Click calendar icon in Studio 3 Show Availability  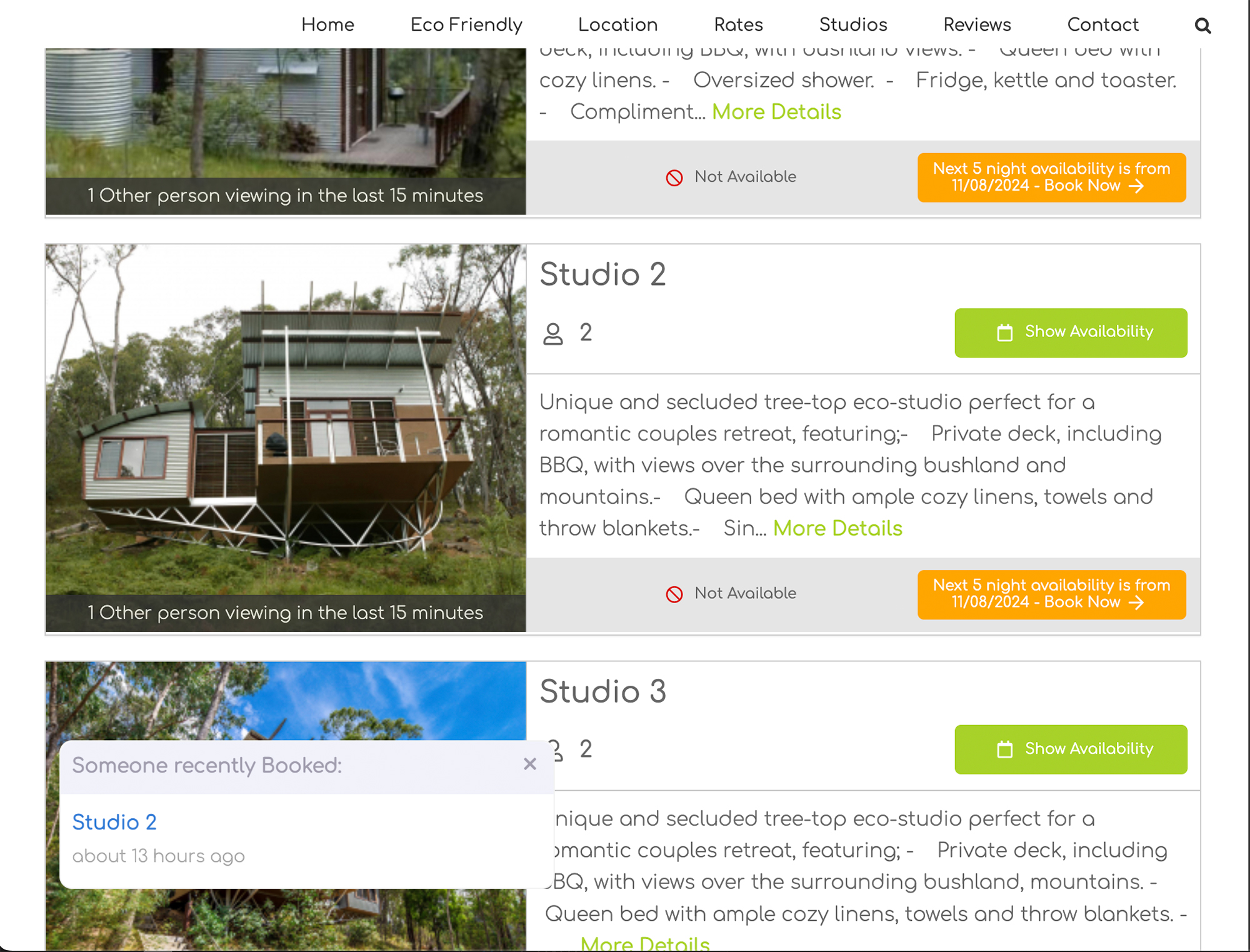pos(1004,749)
